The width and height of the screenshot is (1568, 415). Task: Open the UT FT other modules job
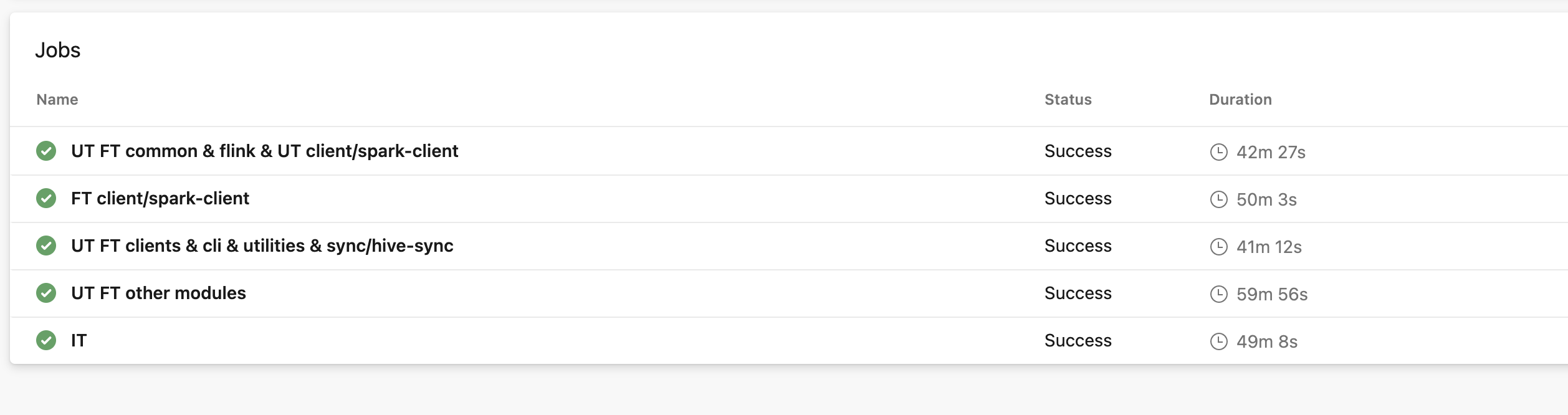159,293
